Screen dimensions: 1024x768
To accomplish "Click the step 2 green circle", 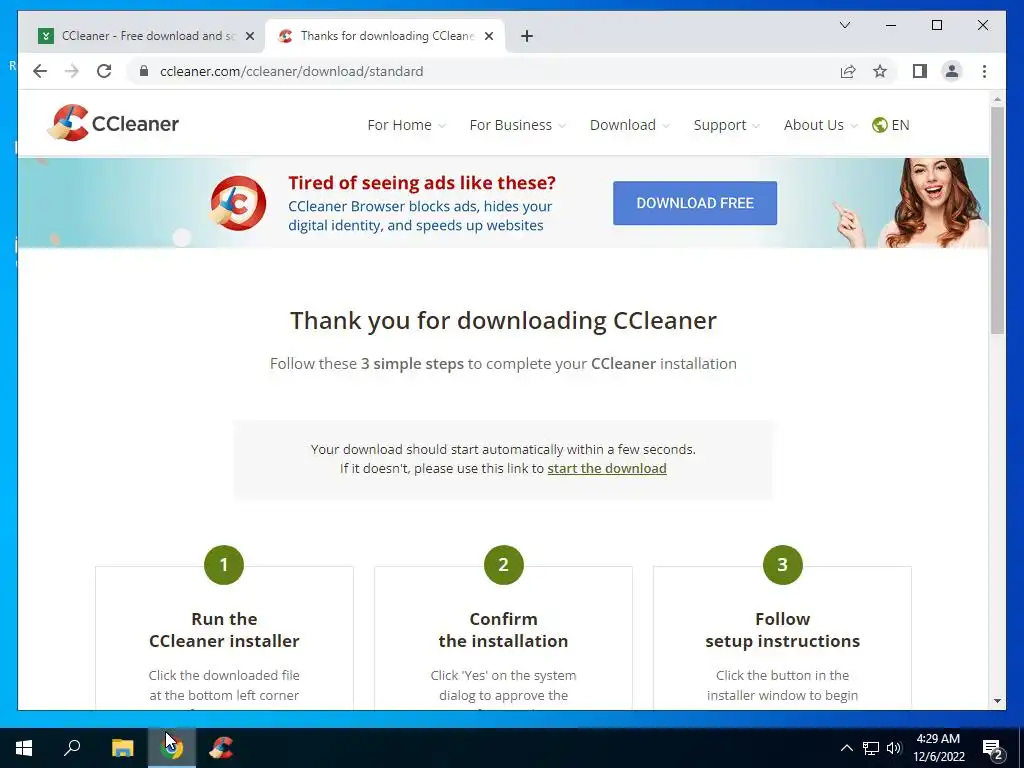I will pyautogui.click(x=504, y=565).
